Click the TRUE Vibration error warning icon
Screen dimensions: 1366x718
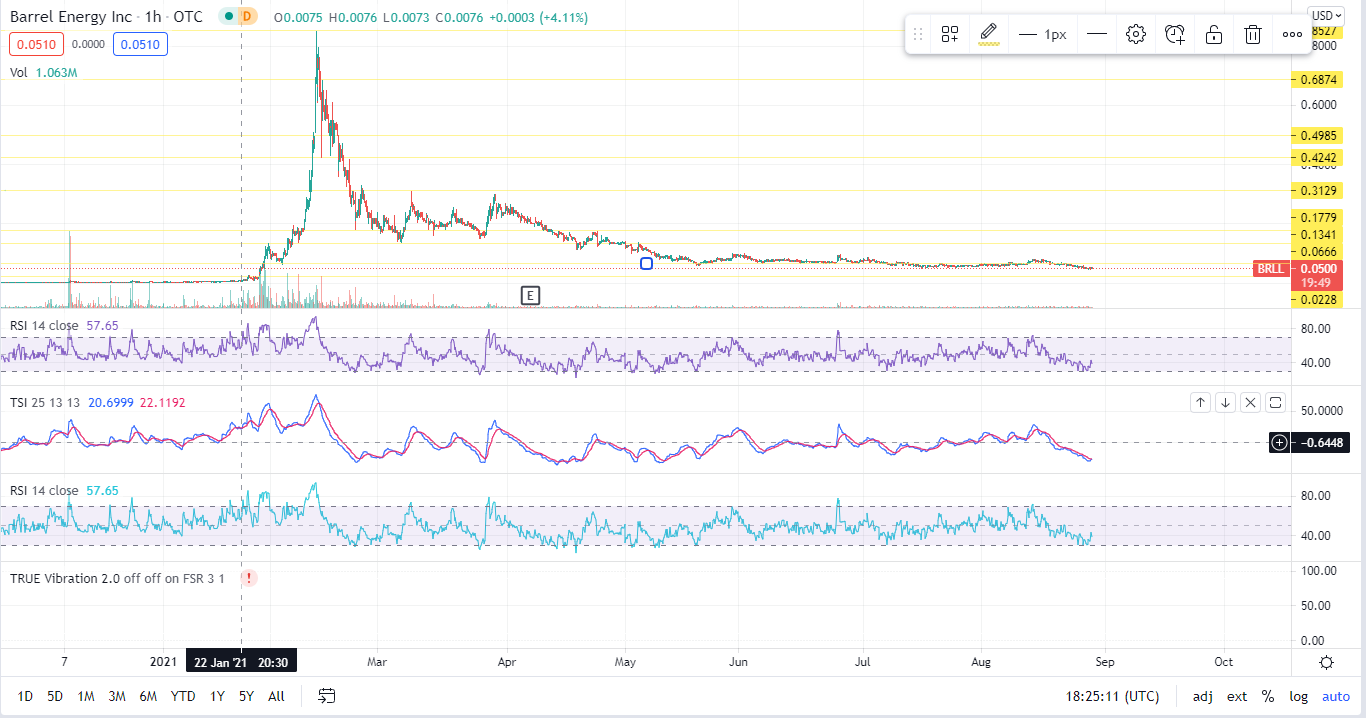[x=247, y=578]
